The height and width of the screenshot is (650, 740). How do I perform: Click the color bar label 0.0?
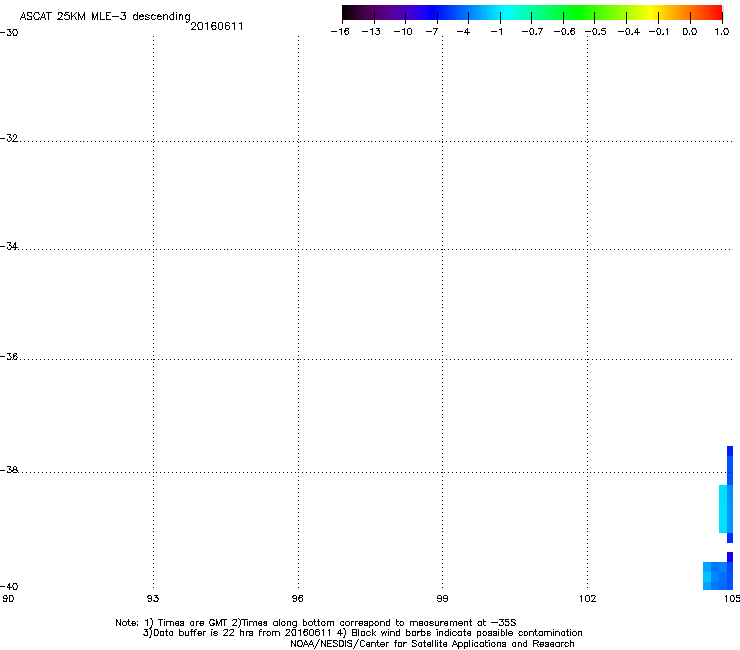pyautogui.click(x=690, y=32)
